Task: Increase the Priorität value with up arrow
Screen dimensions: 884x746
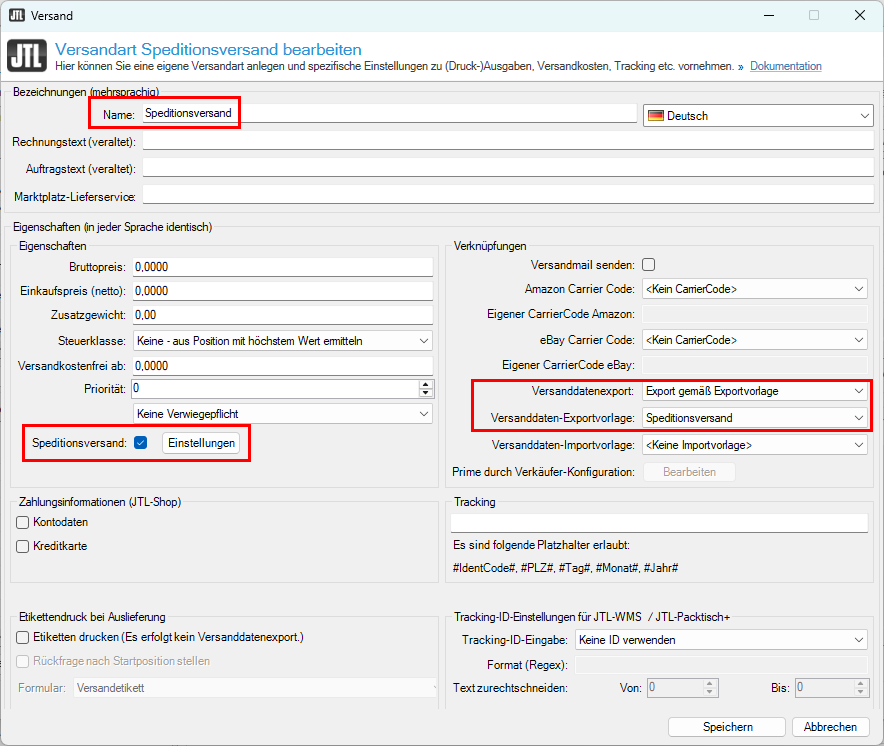Action: click(426, 384)
